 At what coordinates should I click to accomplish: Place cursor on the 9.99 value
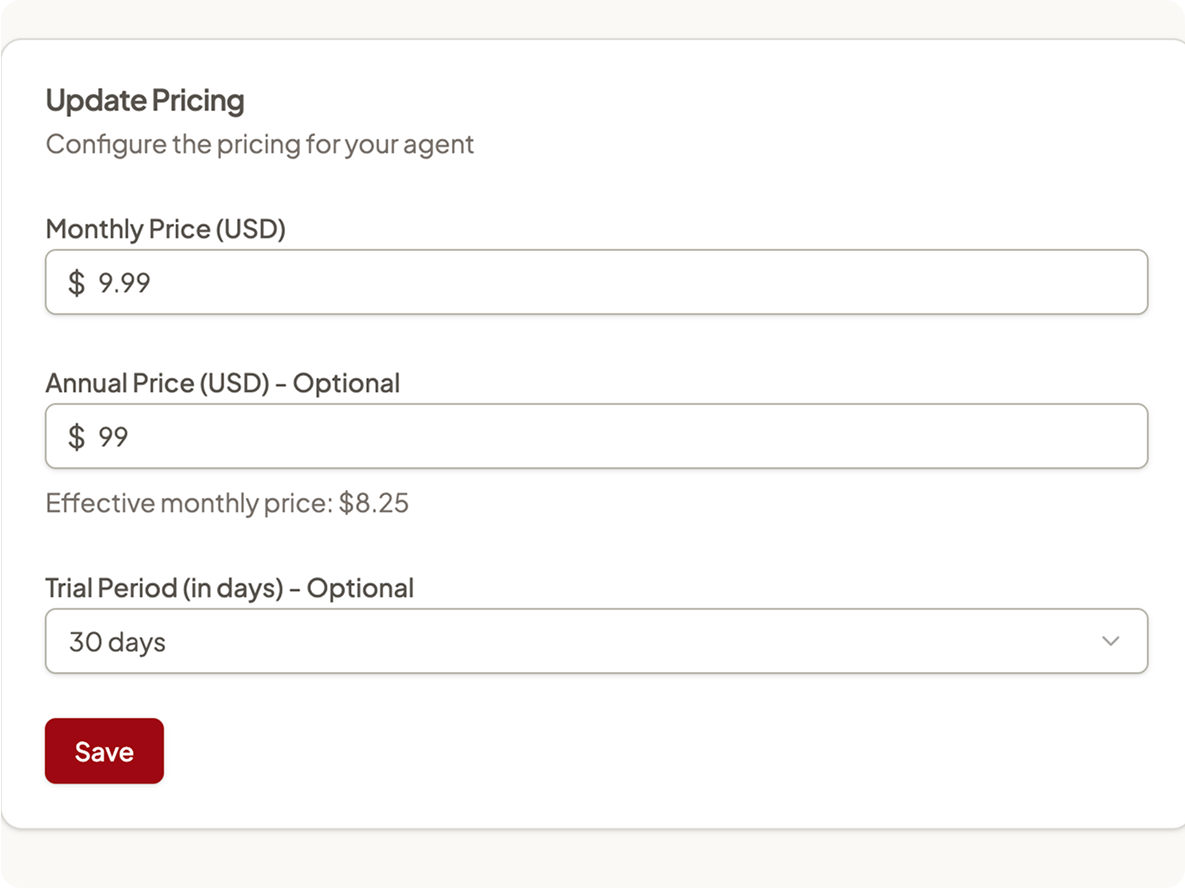click(125, 283)
